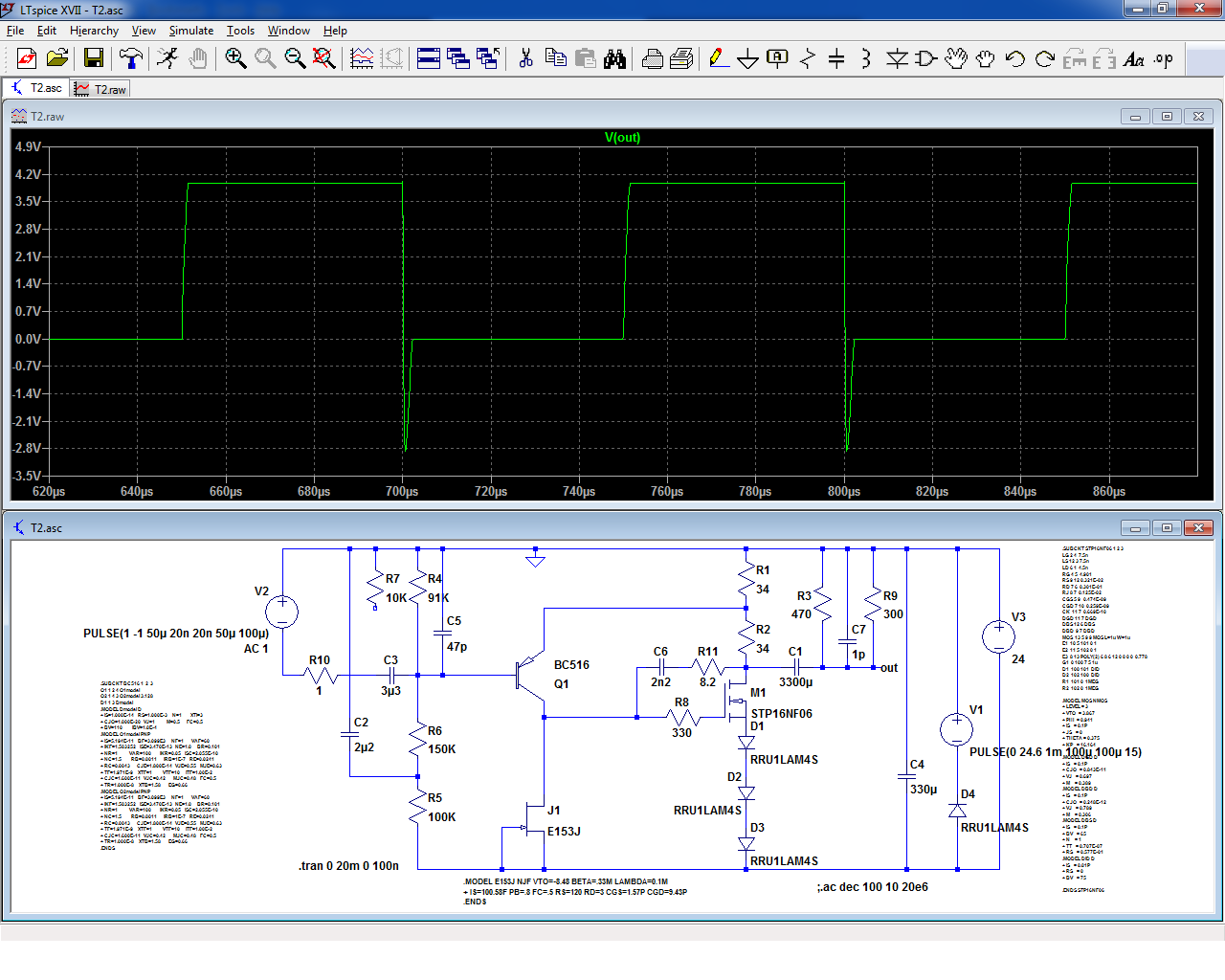Select the Draw Wire pencil tool

point(719,58)
